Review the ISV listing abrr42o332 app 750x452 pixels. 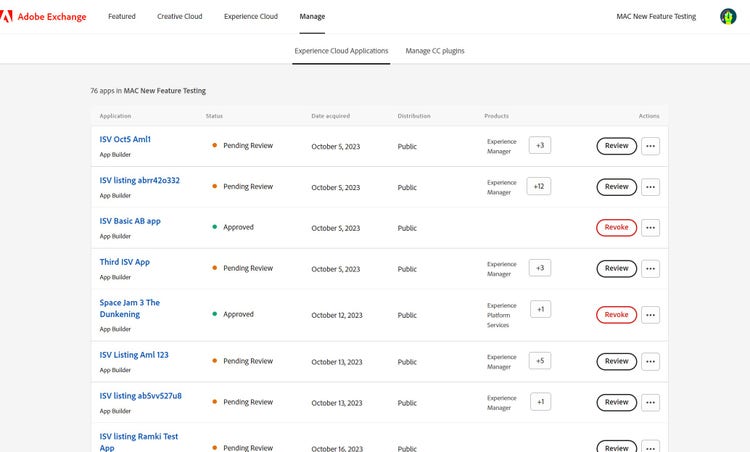[616, 186]
